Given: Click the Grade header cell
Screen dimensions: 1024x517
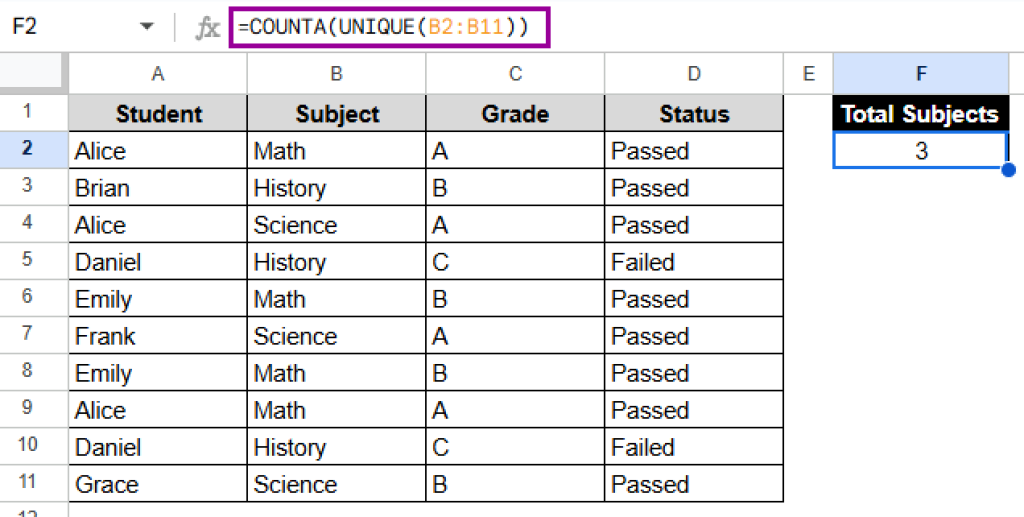Looking at the screenshot, I should (515, 114).
